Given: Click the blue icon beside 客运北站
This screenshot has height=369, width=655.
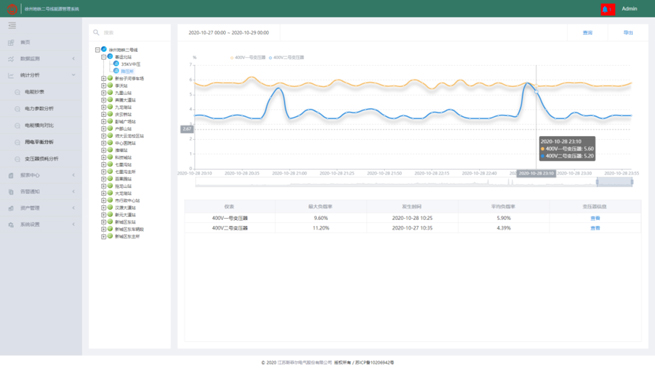Looking at the screenshot, I should [110, 56].
